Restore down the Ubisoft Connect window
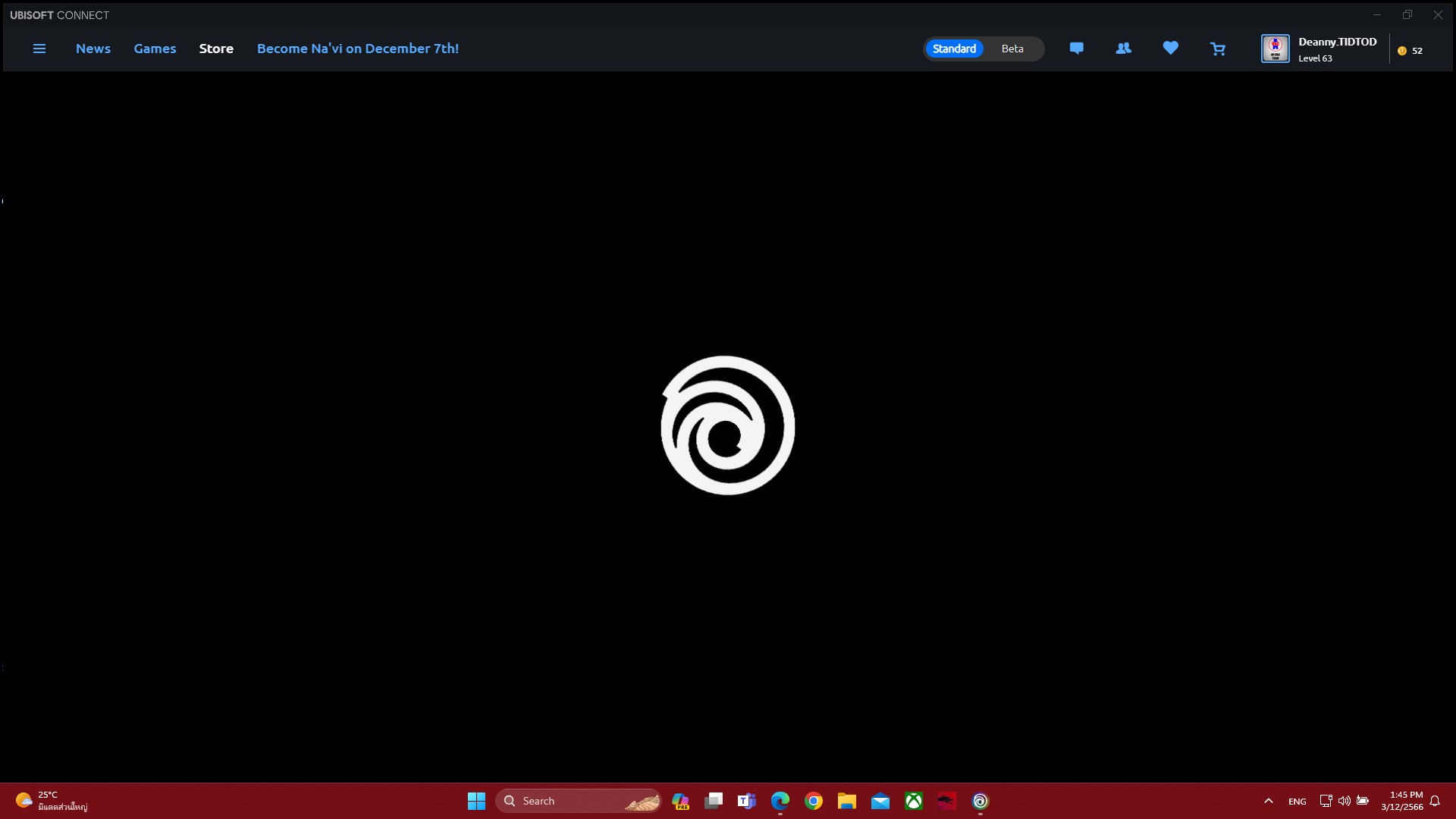Image resolution: width=1456 pixels, height=819 pixels. [x=1407, y=14]
